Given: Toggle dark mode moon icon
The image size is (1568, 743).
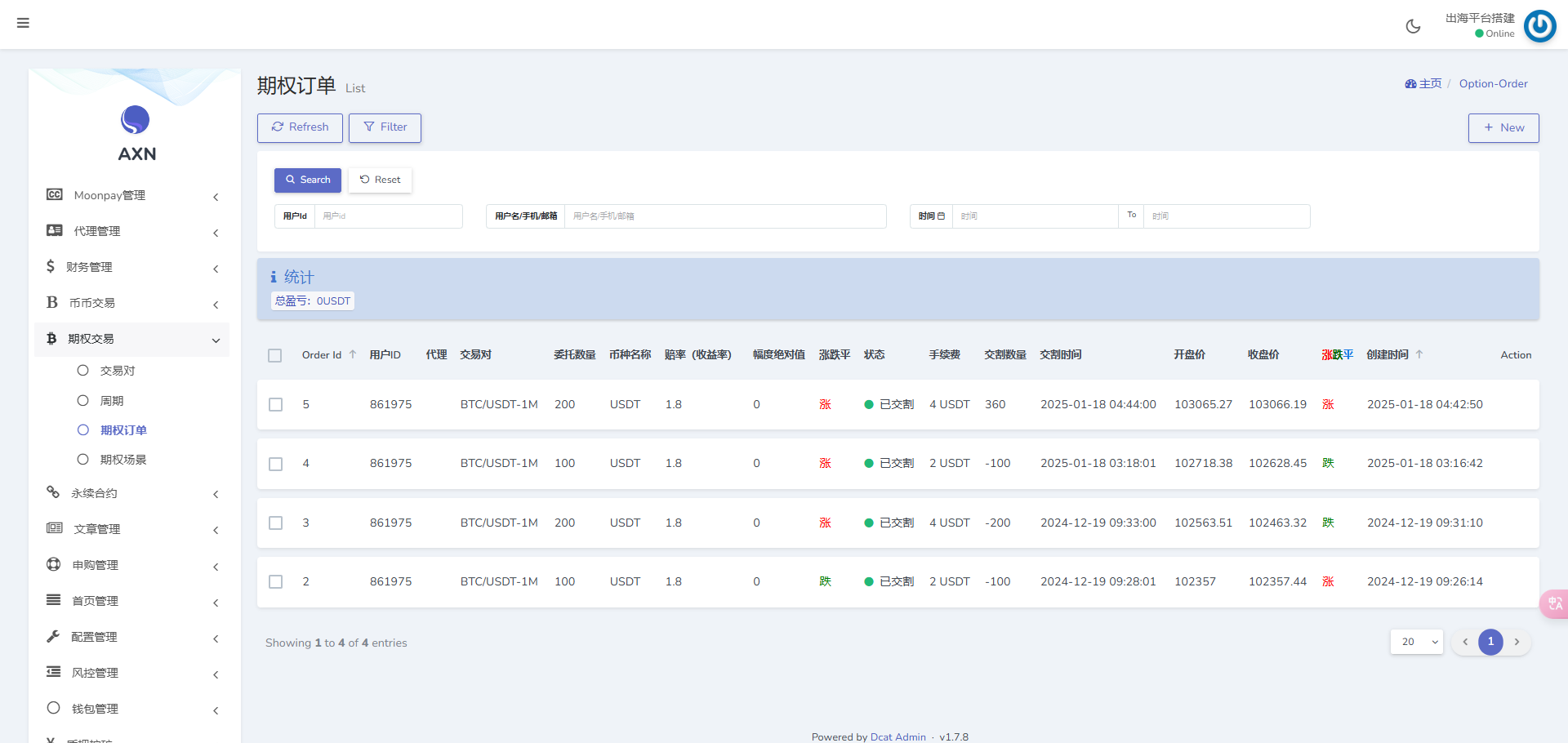Looking at the screenshot, I should tap(1413, 26).
